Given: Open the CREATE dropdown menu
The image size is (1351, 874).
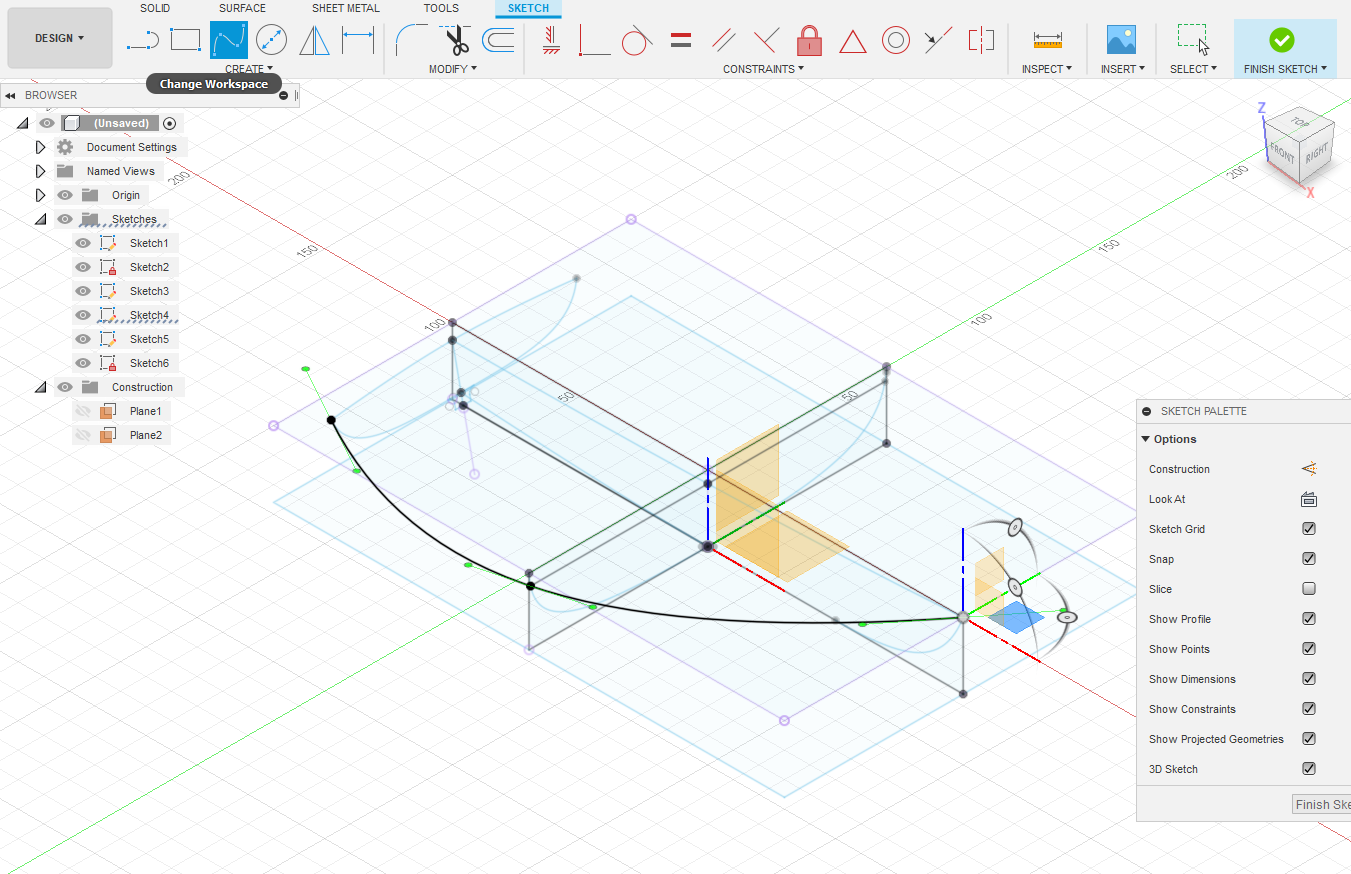Looking at the screenshot, I should (249, 69).
